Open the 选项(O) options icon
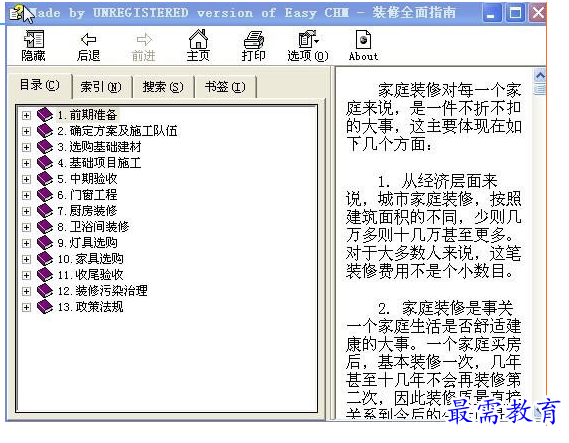 [x=308, y=39]
